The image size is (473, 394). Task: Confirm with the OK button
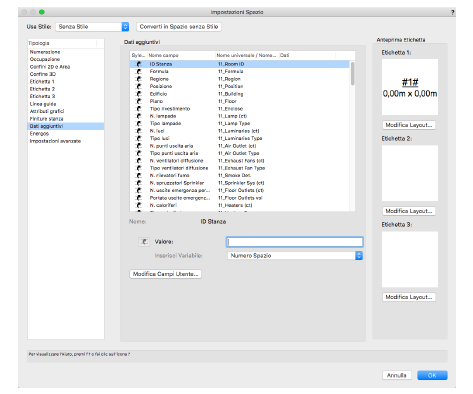click(x=432, y=375)
